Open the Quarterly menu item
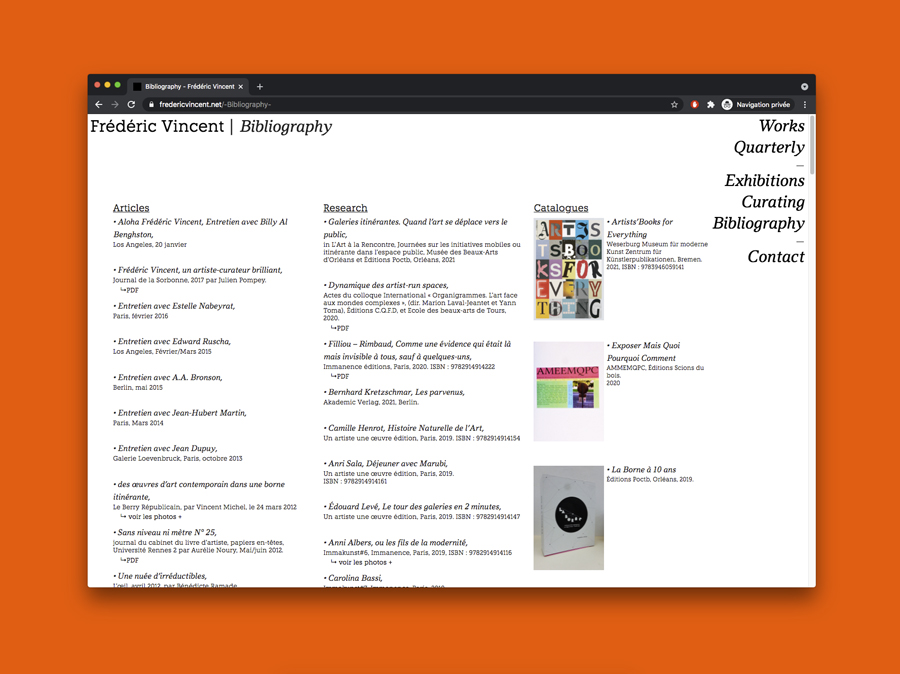 pyautogui.click(x=769, y=148)
